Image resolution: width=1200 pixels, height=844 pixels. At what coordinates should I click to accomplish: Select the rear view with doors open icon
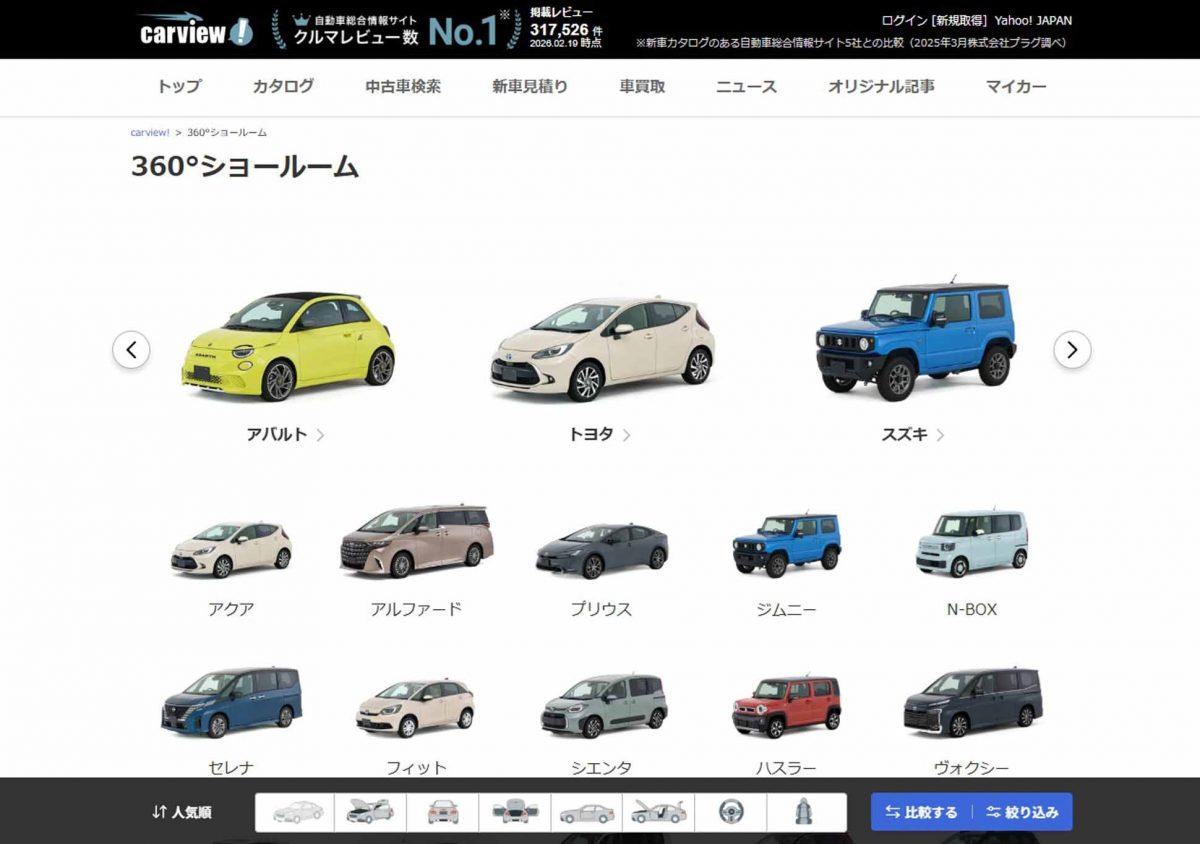point(514,812)
